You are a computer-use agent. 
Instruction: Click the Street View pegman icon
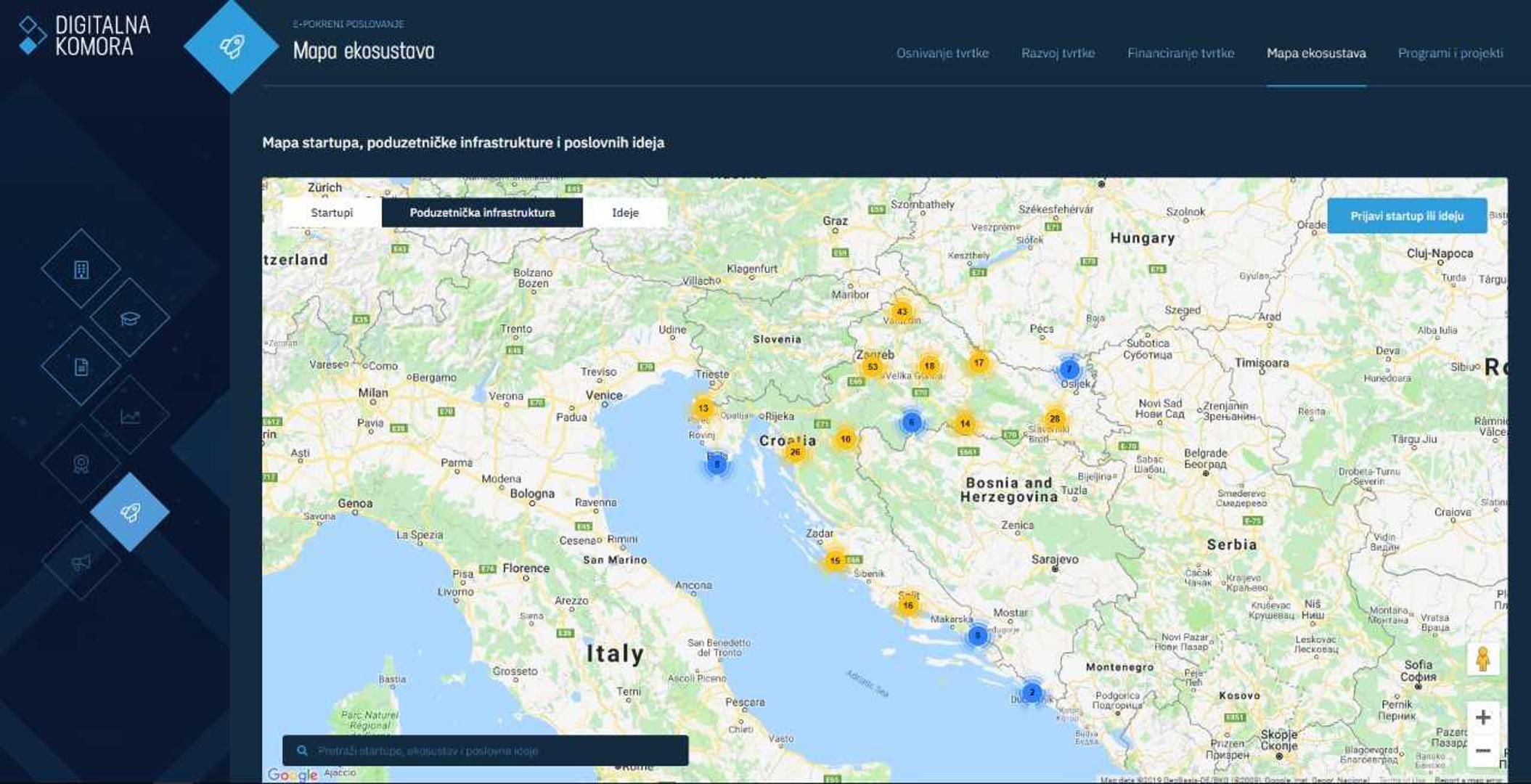(x=1482, y=659)
